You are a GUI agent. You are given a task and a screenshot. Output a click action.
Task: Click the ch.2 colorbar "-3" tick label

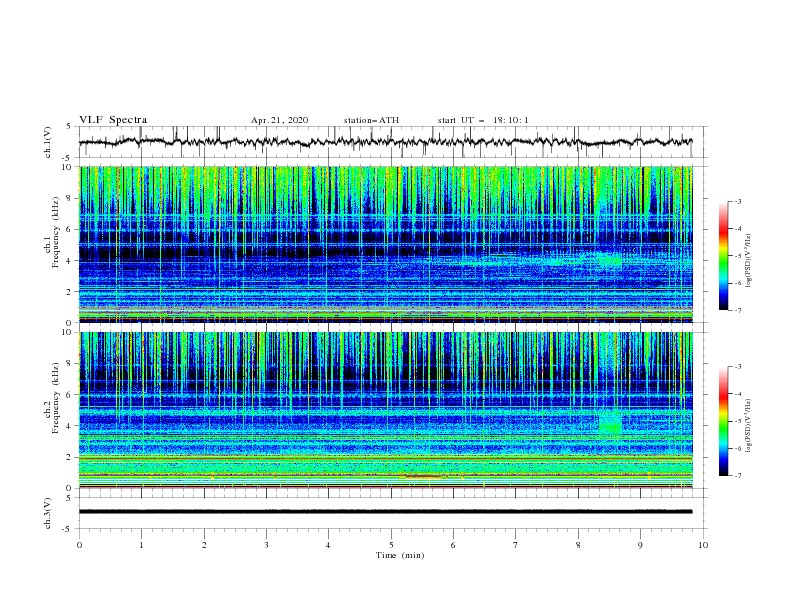point(738,367)
